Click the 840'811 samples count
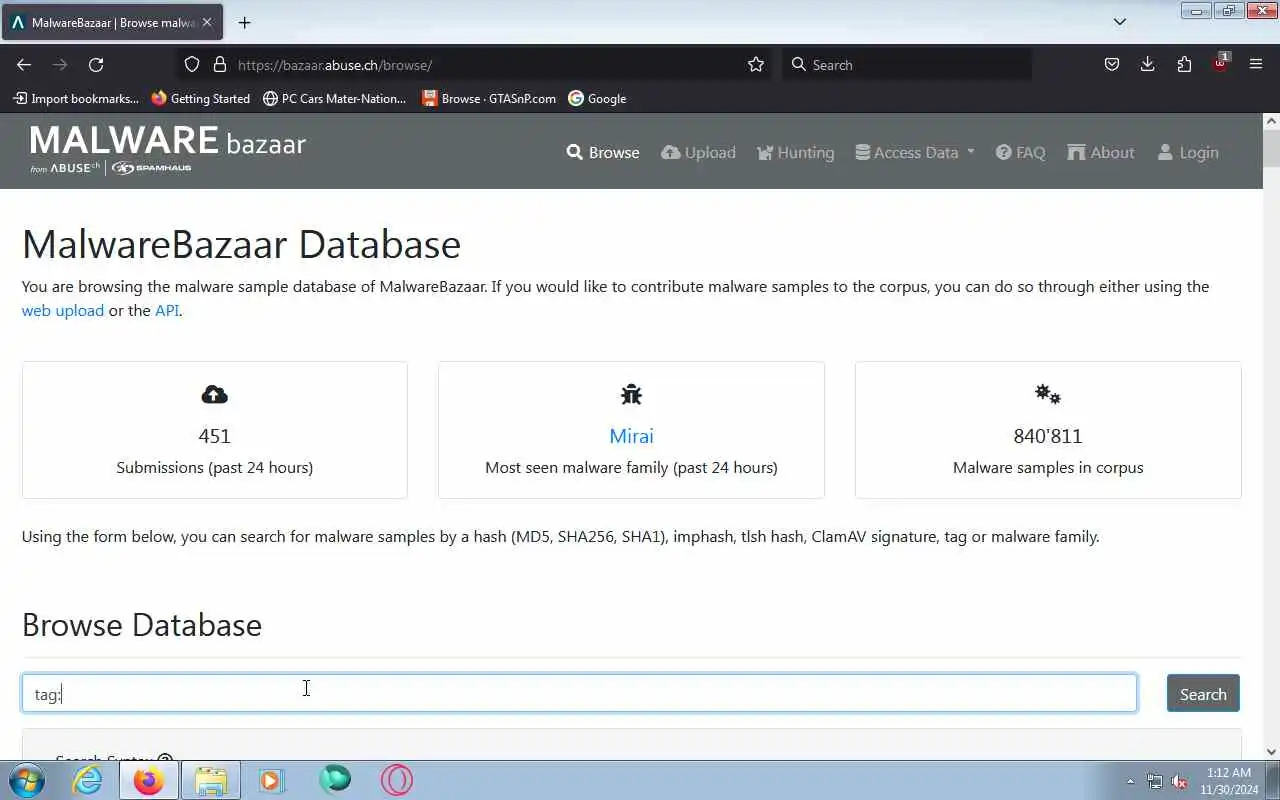Viewport: 1280px width, 800px height. pyautogui.click(x=1048, y=436)
